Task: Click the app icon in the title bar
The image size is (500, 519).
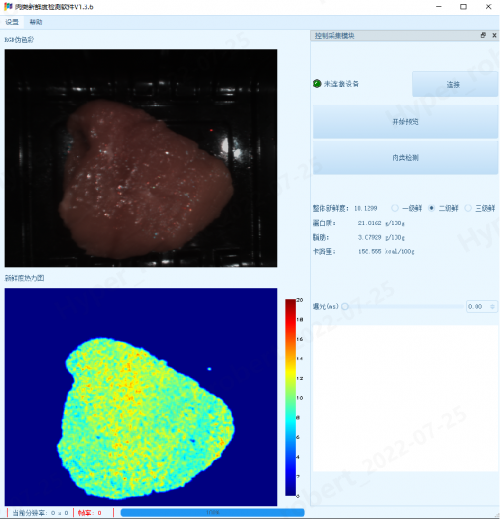Action: point(8,7)
